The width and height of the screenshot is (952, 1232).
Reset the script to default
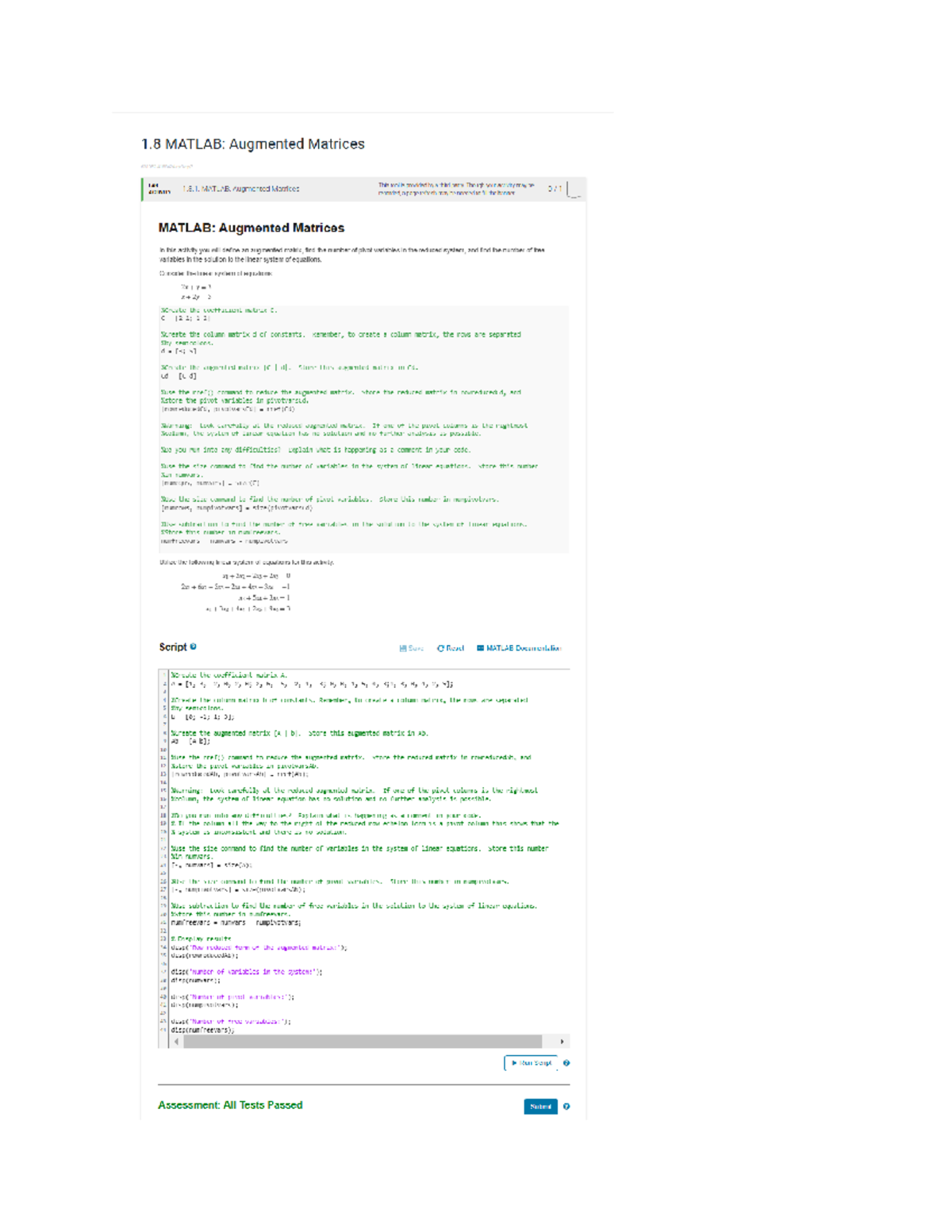point(450,648)
